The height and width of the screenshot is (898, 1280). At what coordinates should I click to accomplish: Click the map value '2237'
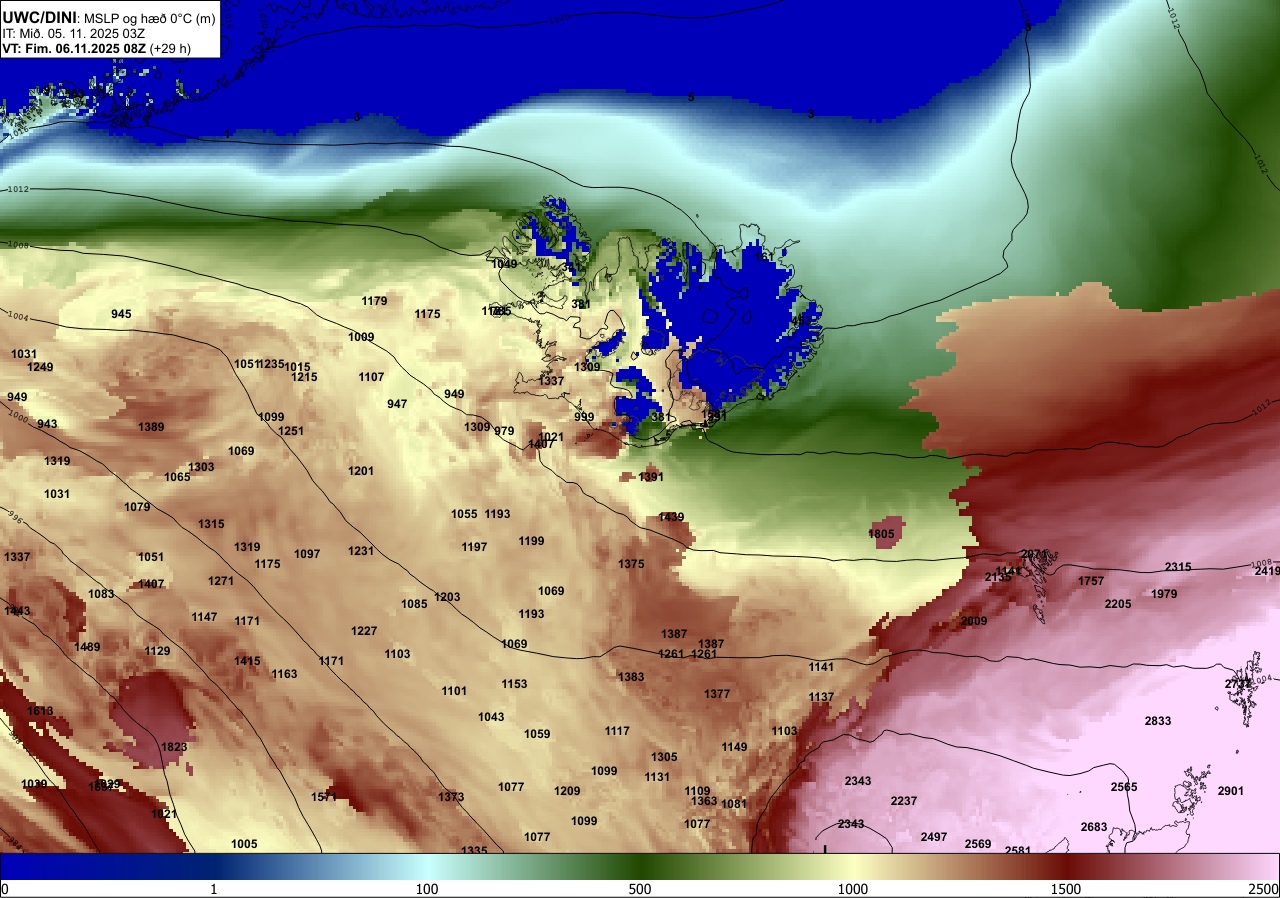[904, 801]
